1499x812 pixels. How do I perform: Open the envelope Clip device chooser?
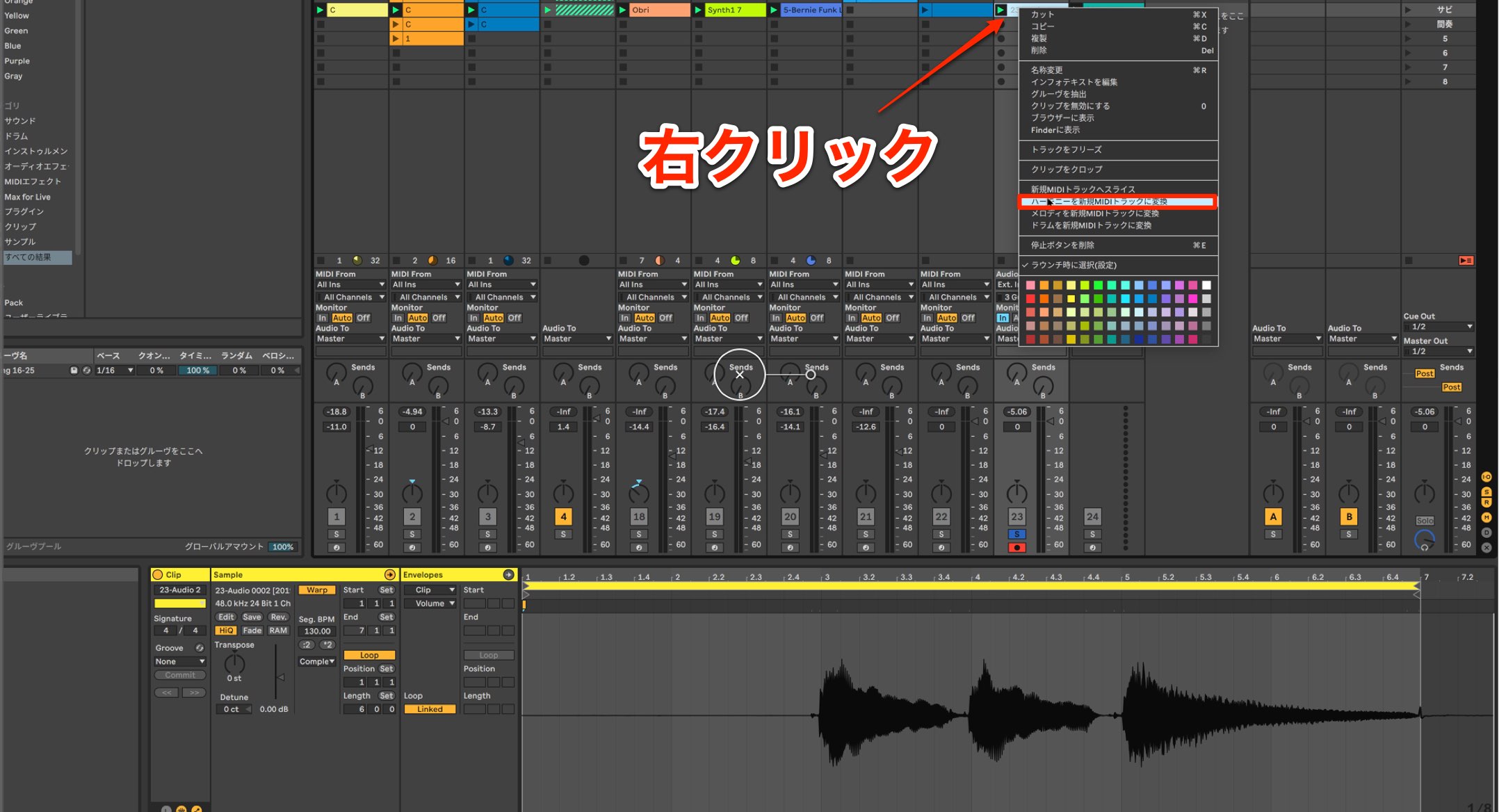430,590
